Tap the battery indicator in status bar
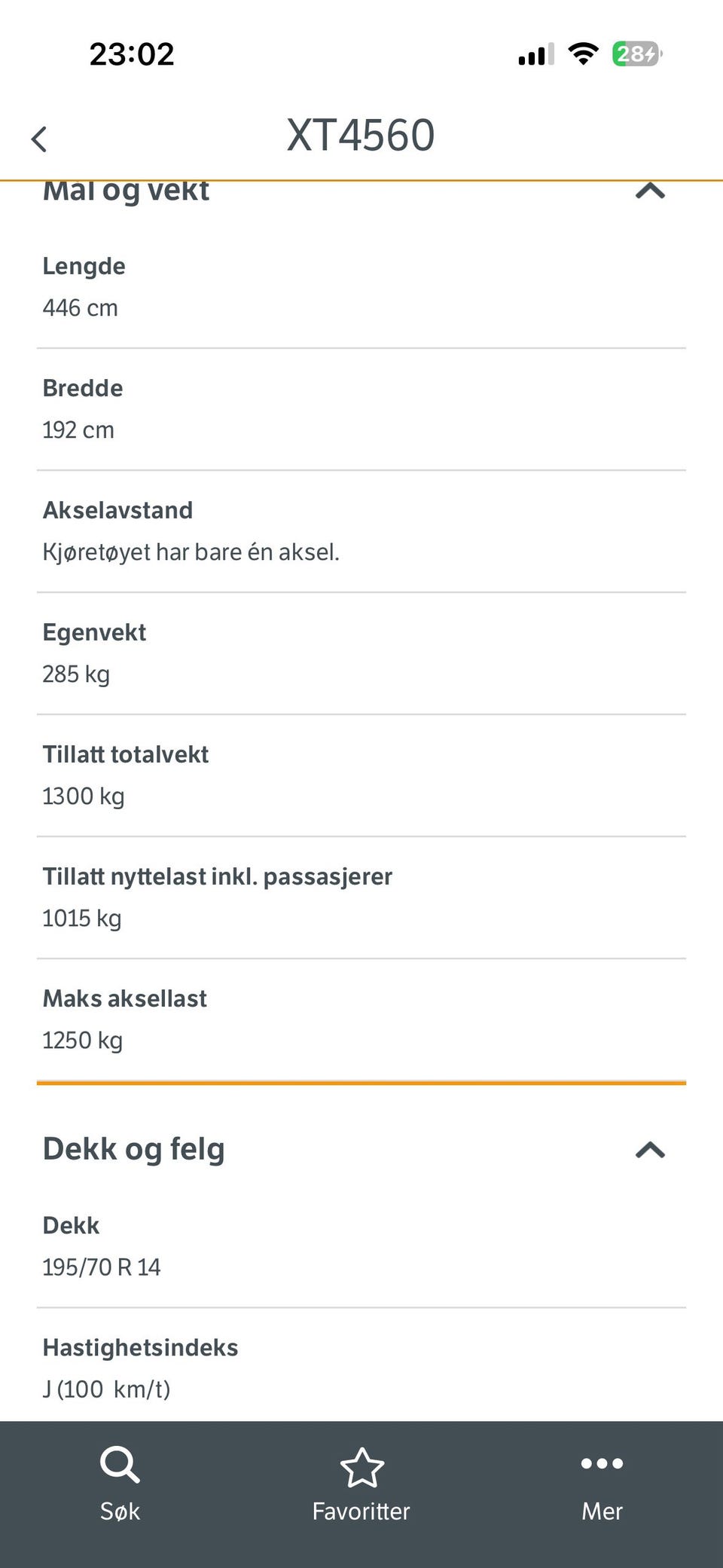 pyautogui.click(x=637, y=54)
